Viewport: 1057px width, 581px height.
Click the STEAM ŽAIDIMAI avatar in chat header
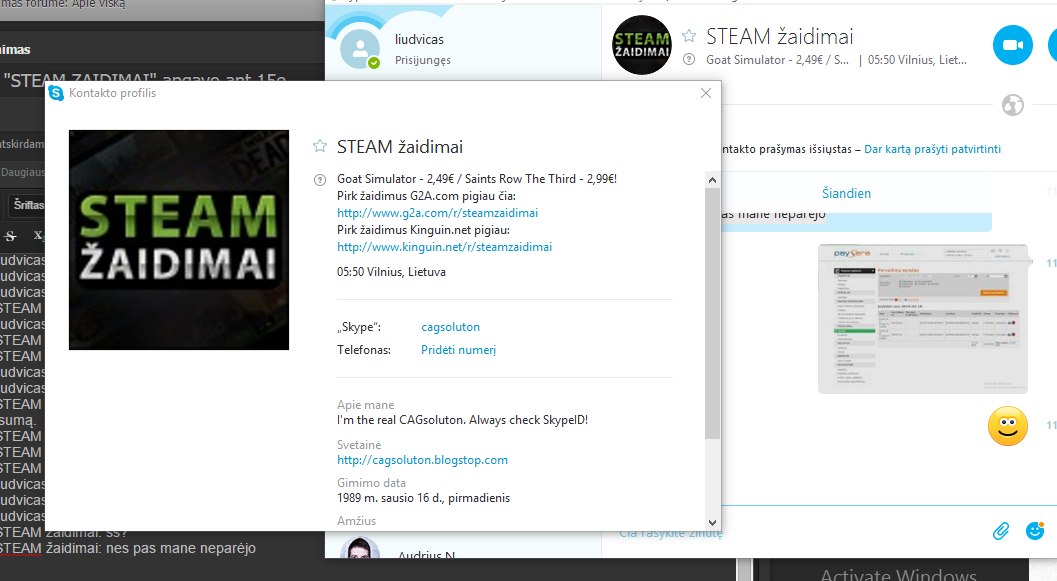pyautogui.click(x=642, y=45)
